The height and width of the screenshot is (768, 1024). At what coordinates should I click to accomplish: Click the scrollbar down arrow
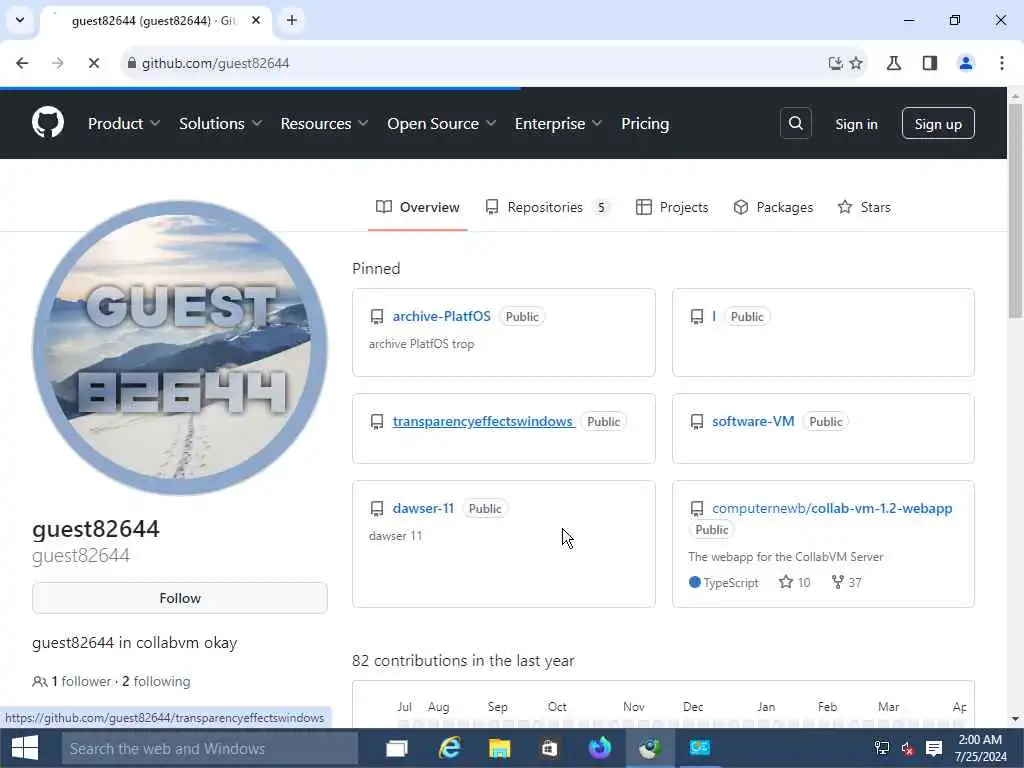[x=1016, y=719]
